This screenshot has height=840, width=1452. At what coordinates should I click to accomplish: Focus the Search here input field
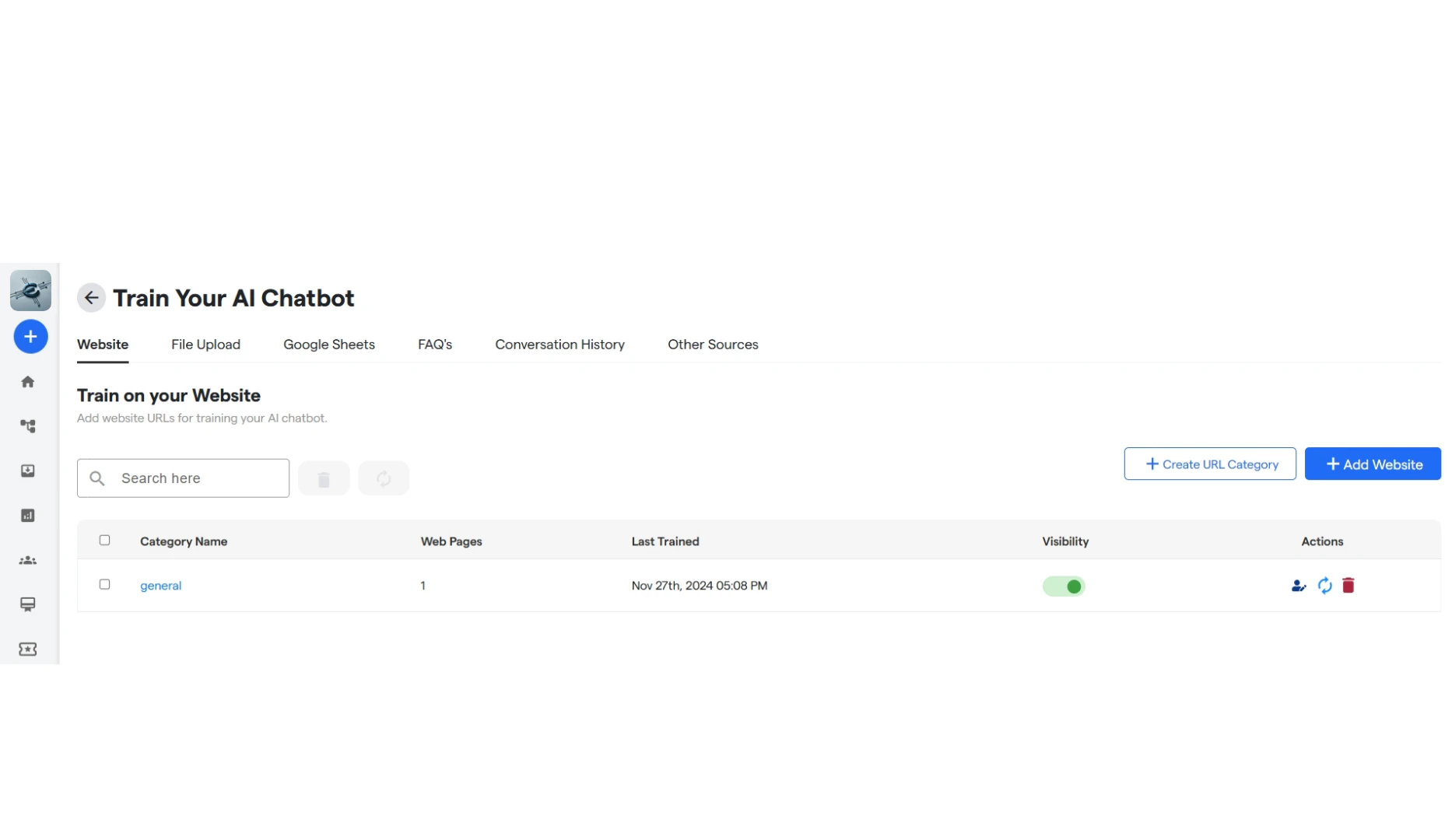(x=183, y=478)
